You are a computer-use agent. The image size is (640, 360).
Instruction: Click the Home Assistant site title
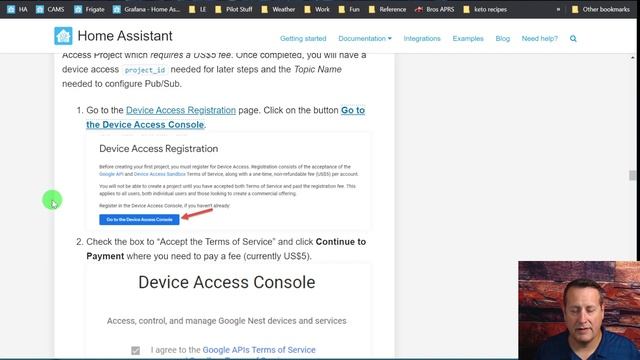click(x=125, y=36)
